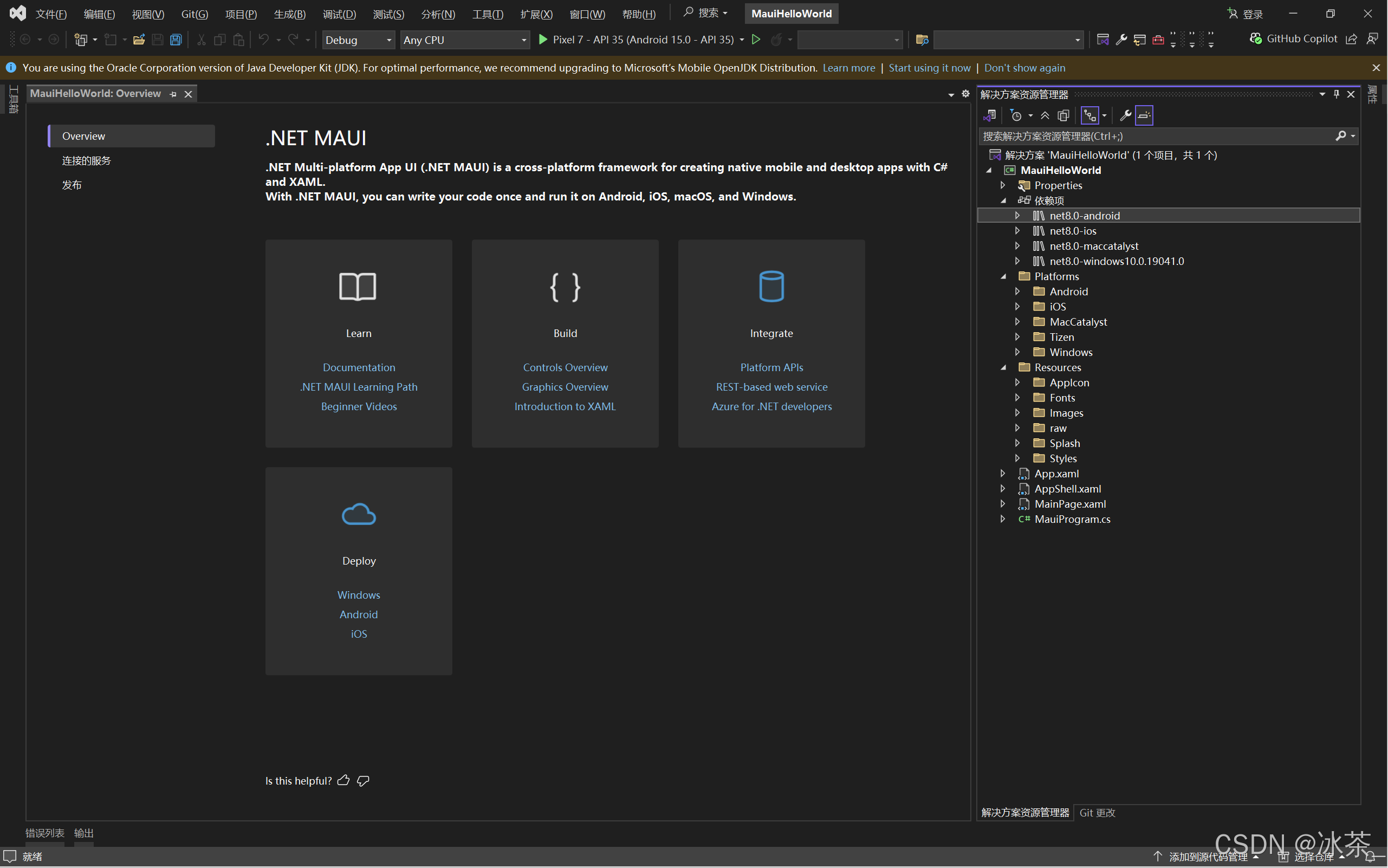The height and width of the screenshot is (868, 1388).
Task: Pin the Solution Explorer panel
Action: pos(1337,94)
